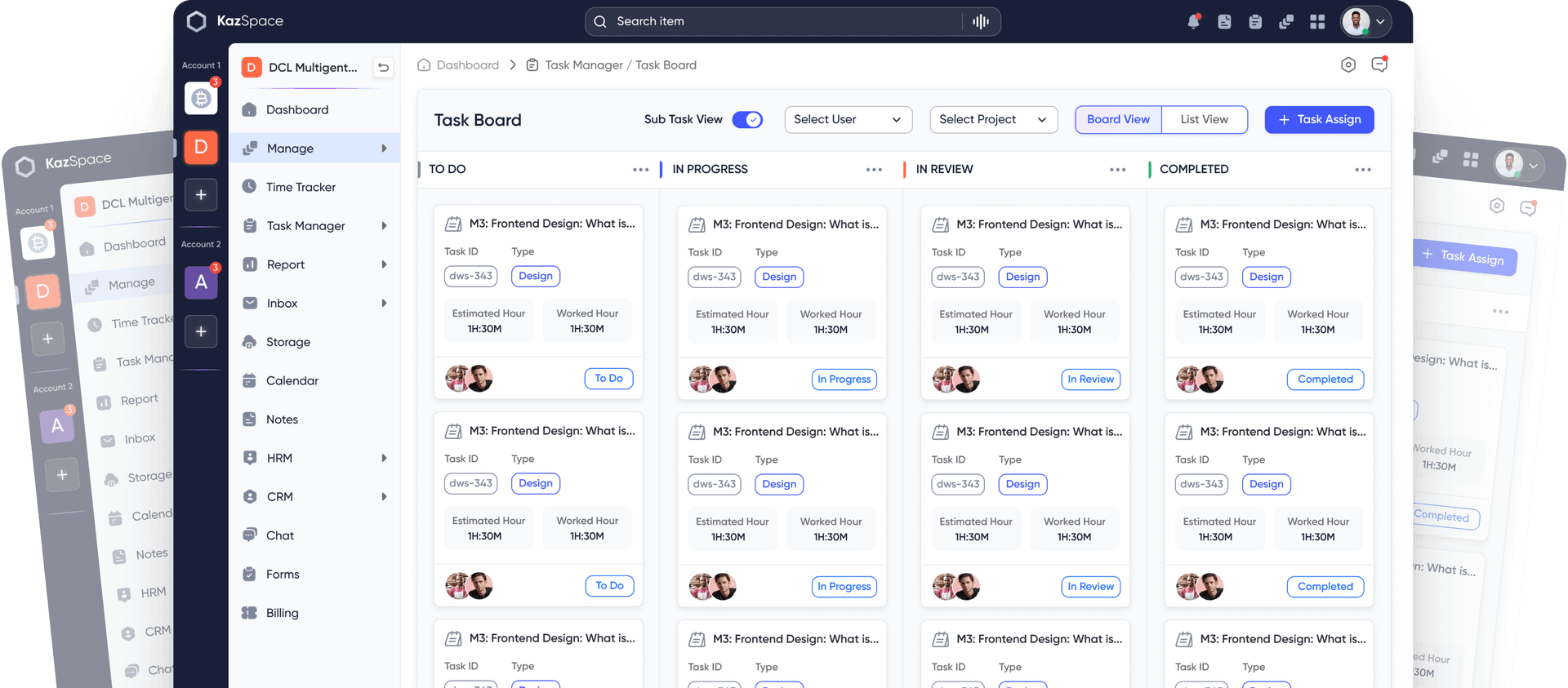The height and width of the screenshot is (688, 1568).
Task: Open IN PROGRESS column options menu
Action: 874,170
